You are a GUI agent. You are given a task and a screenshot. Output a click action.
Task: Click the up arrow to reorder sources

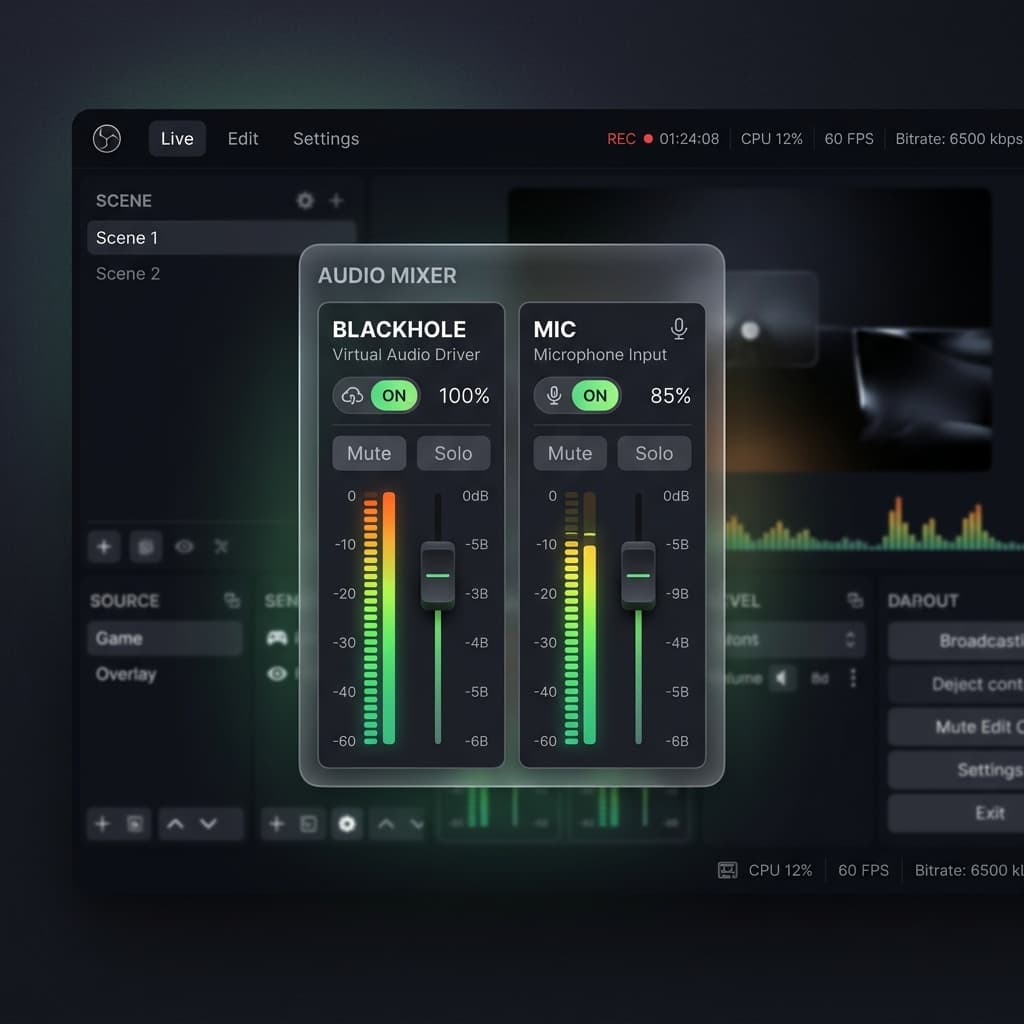tap(174, 823)
